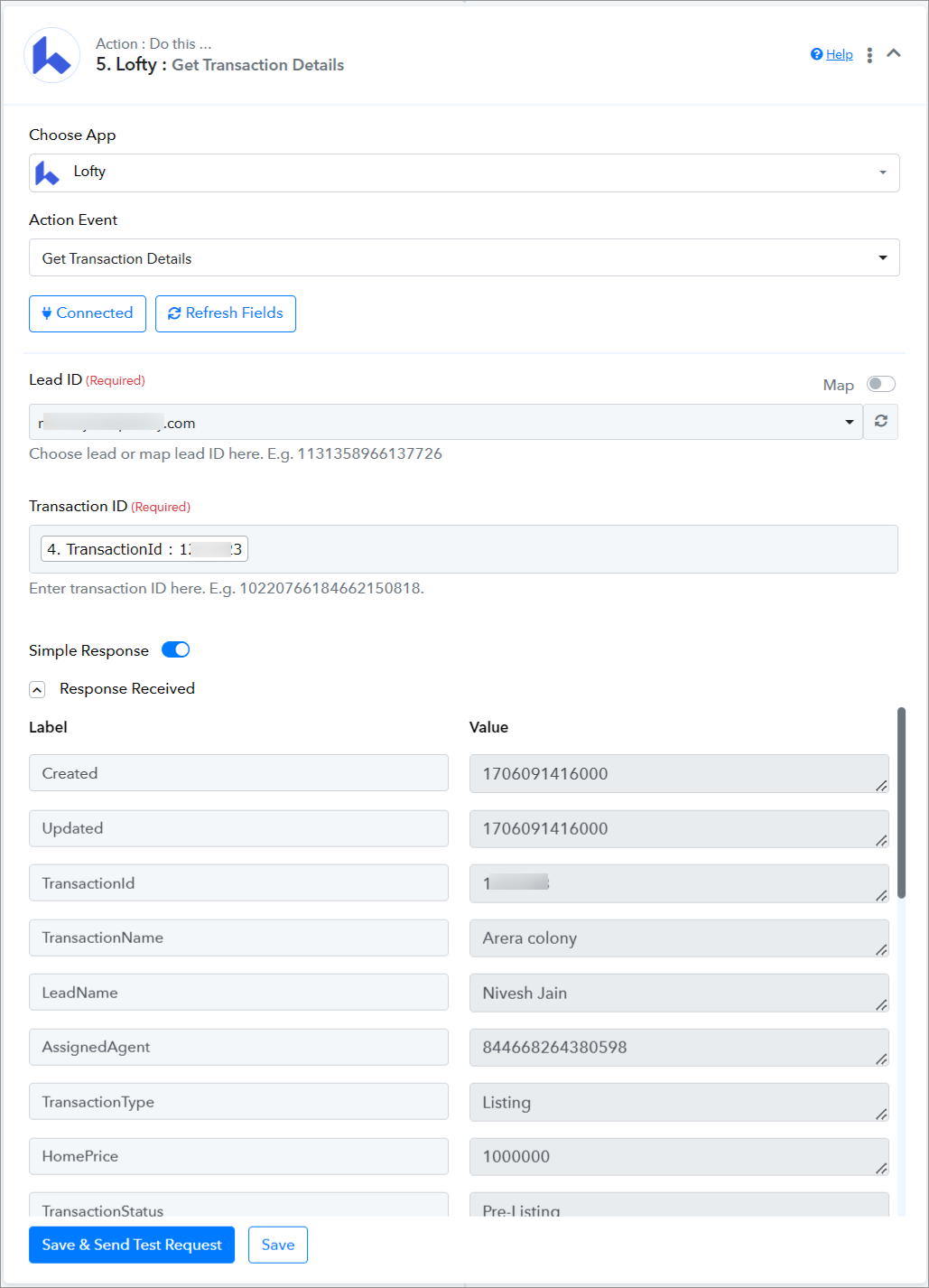Image resolution: width=929 pixels, height=1288 pixels.
Task: Click the Updated value field
Action: click(x=679, y=828)
